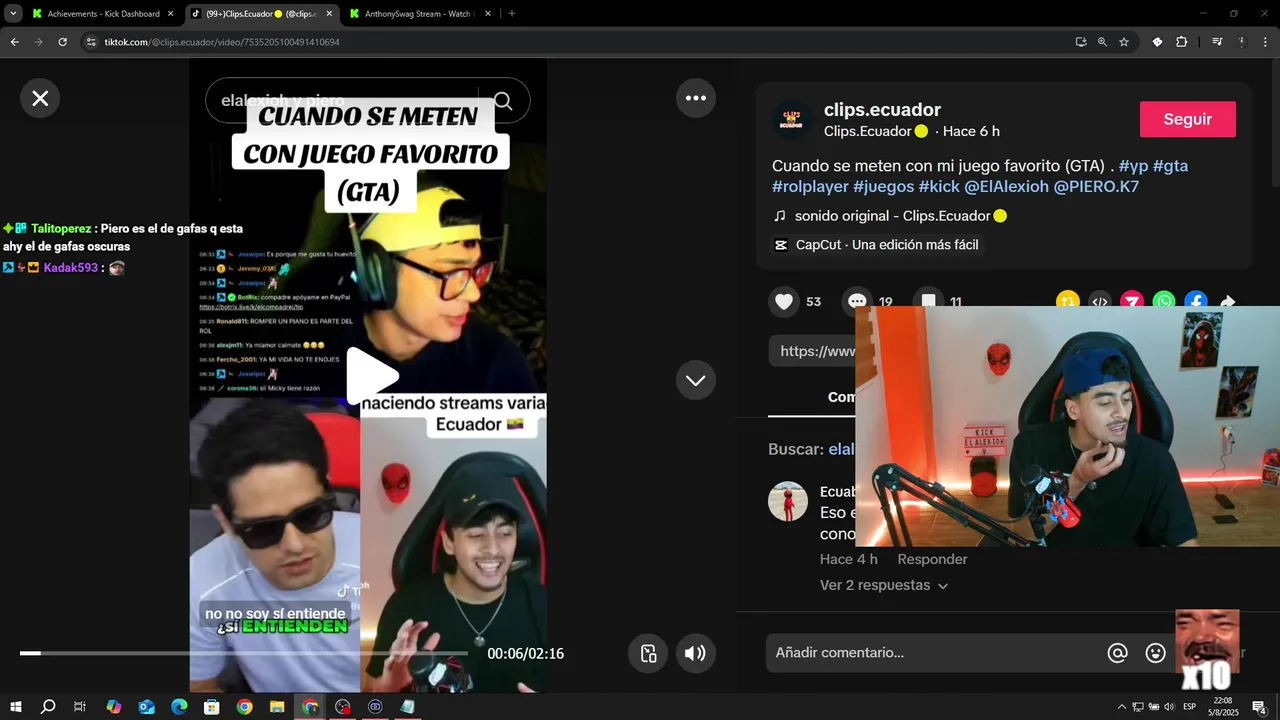Open Chrome extensions puzzle icon
This screenshot has height=720, width=1280.
coord(1181,42)
